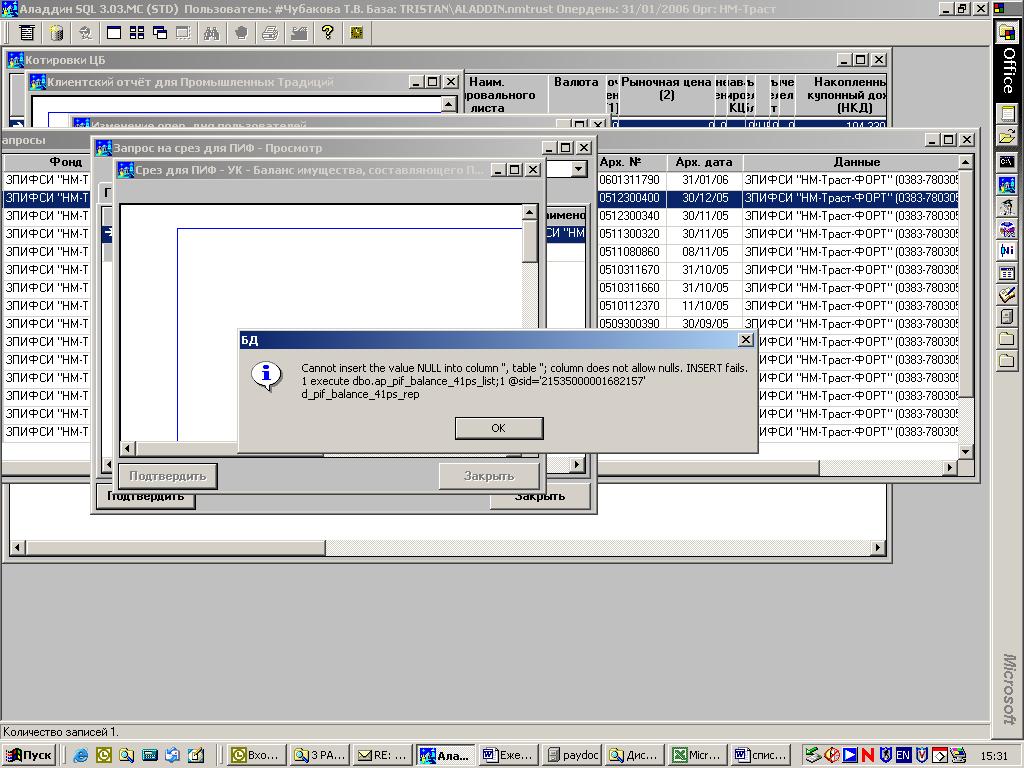
Task: Click the Office logo on the shortcut bar
Action: [x=1007, y=31]
